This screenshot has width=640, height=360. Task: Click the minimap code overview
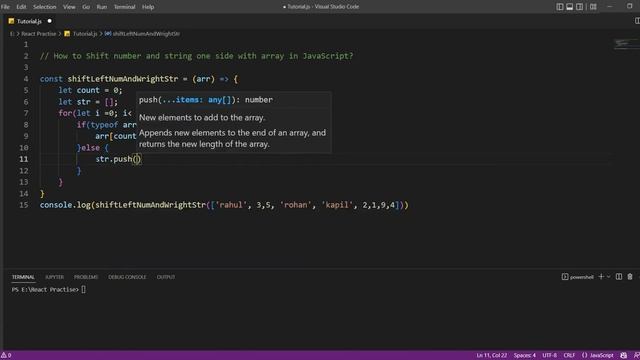coord(626,43)
